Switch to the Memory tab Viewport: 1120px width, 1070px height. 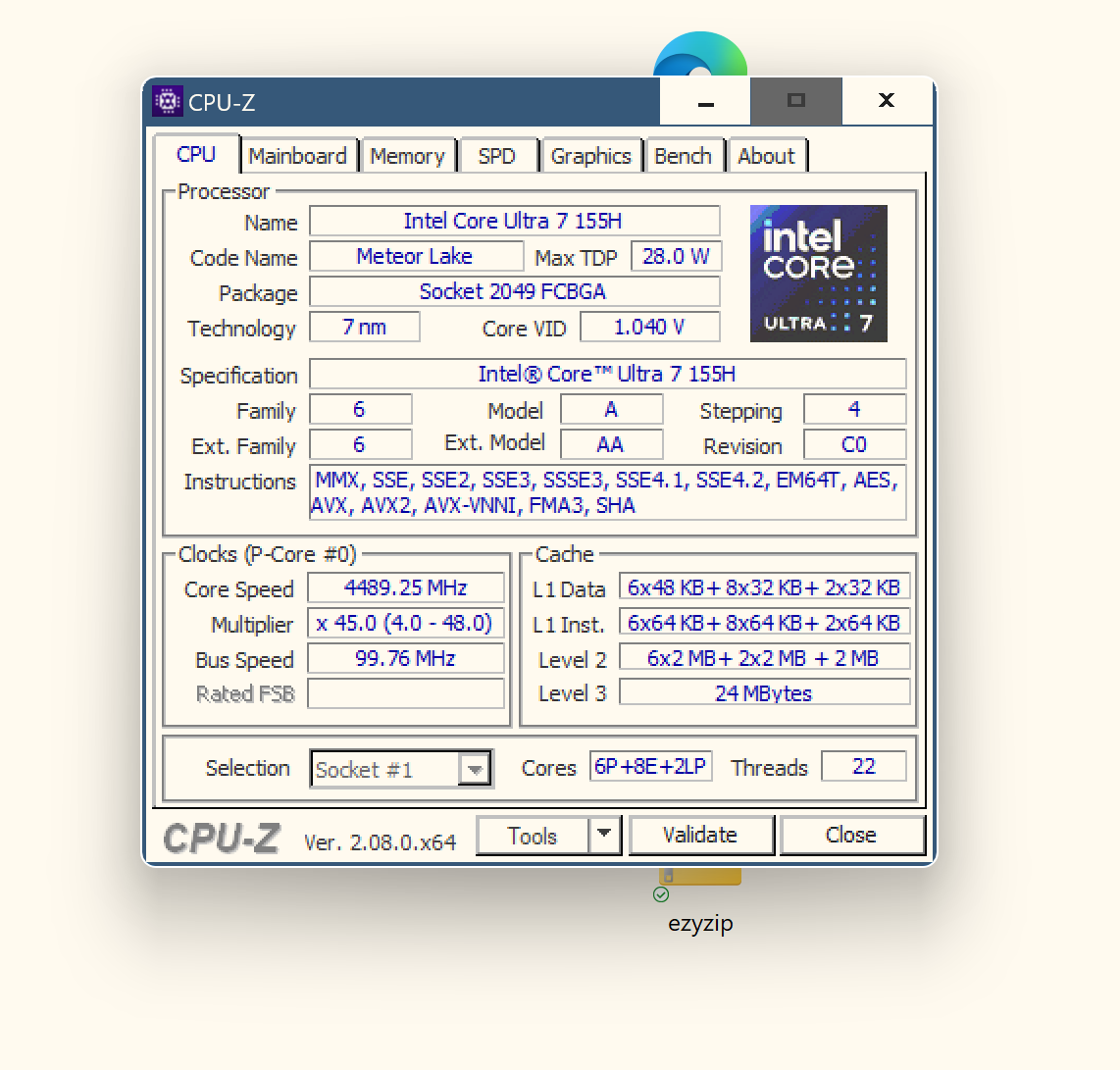[407, 156]
